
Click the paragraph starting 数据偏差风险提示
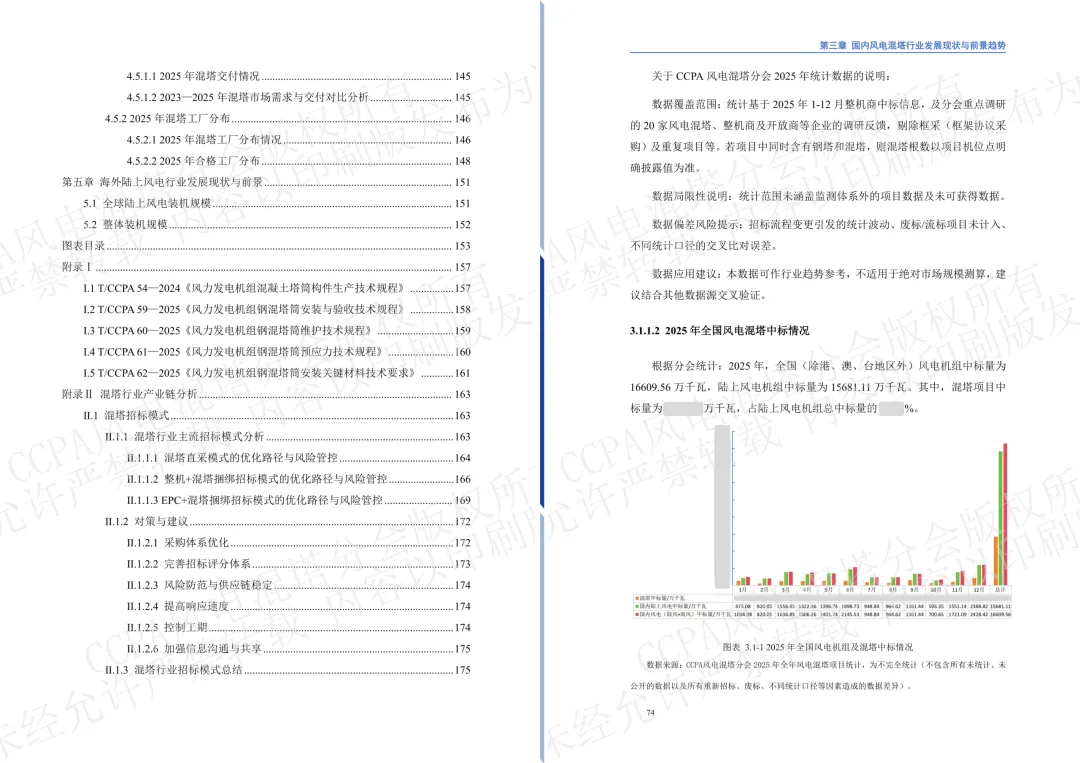(818, 236)
